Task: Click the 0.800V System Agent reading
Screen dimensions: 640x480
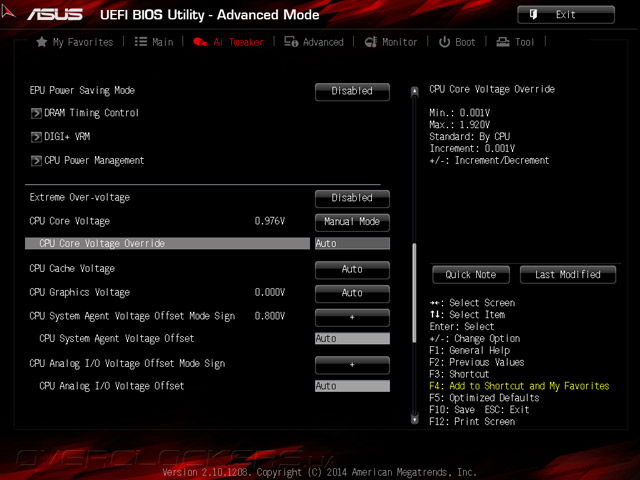Action: point(270,316)
